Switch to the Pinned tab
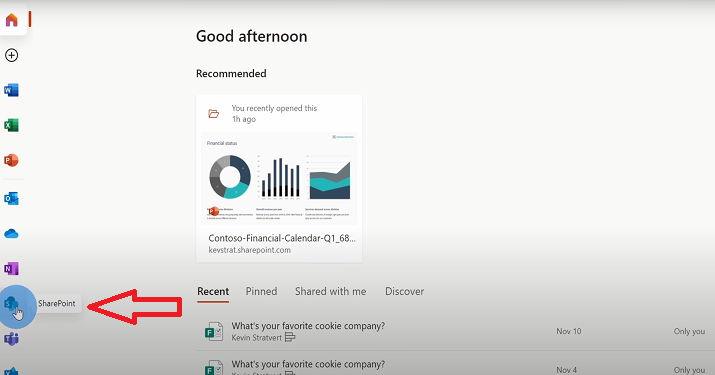715x375 pixels. pos(261,292)
